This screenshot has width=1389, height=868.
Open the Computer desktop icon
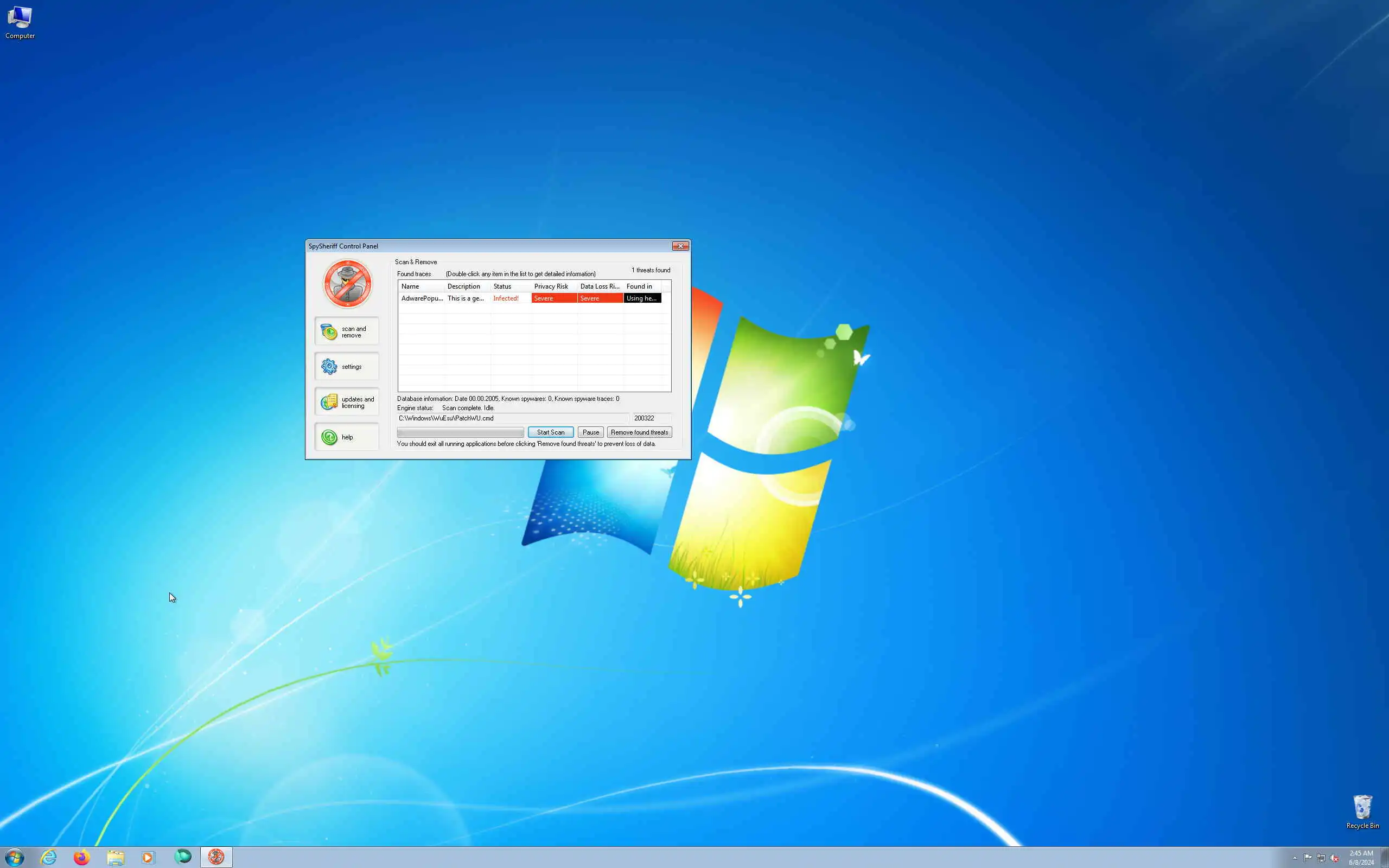coord(20,23)
